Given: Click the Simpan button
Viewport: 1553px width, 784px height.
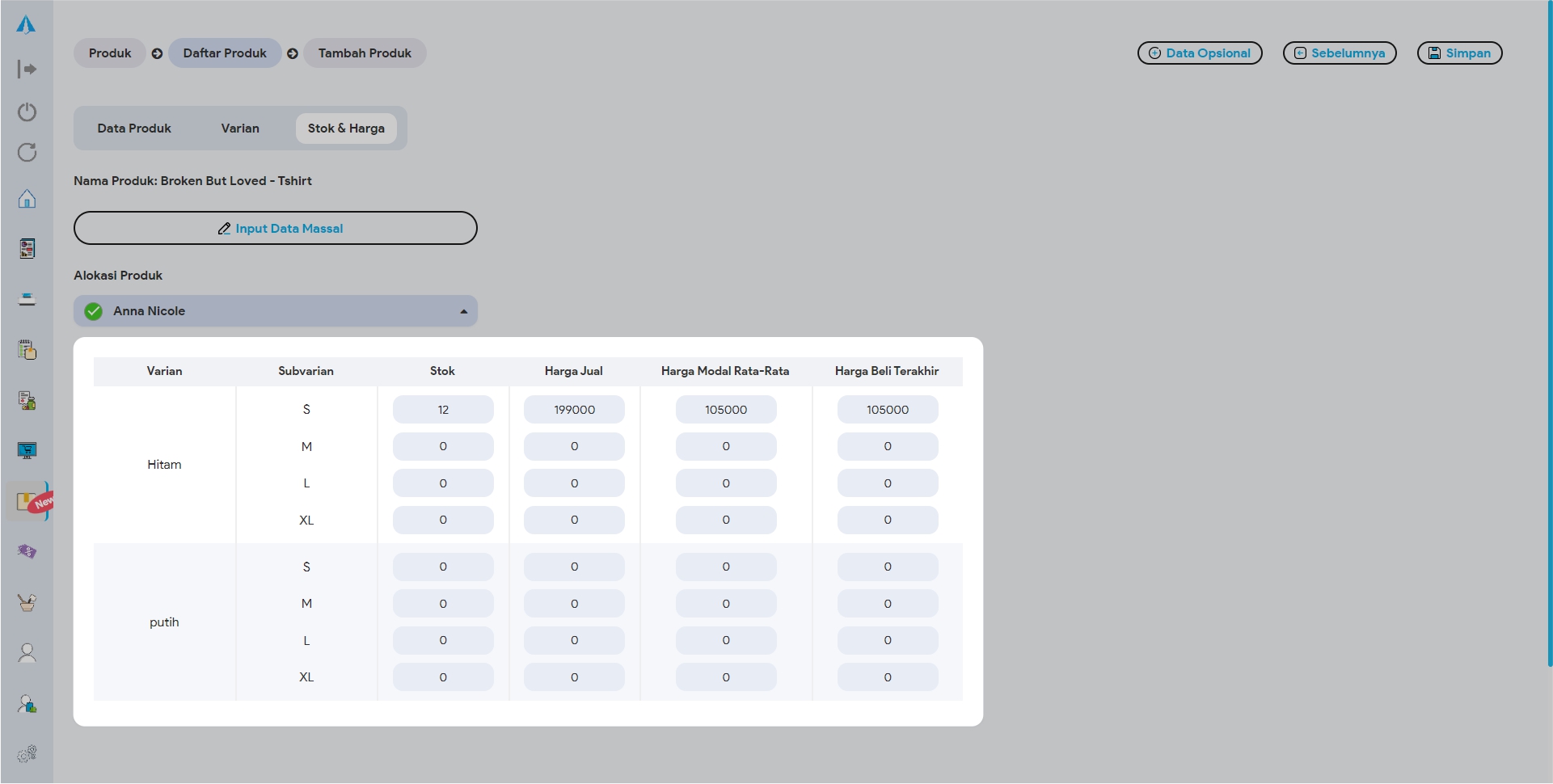Looking at the screenshot, I should [1459, 53].
